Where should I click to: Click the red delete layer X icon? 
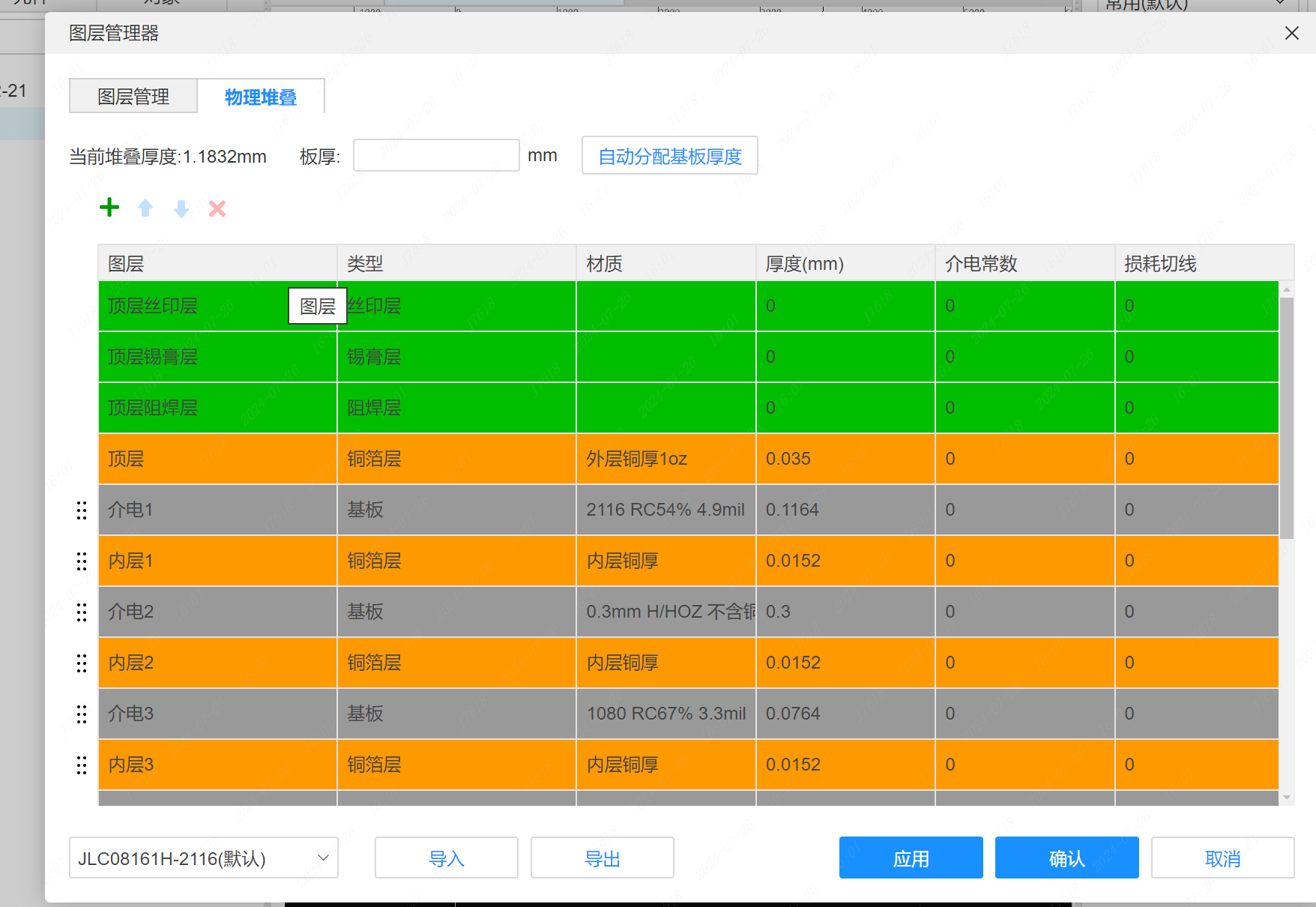[x=217, y=208]
